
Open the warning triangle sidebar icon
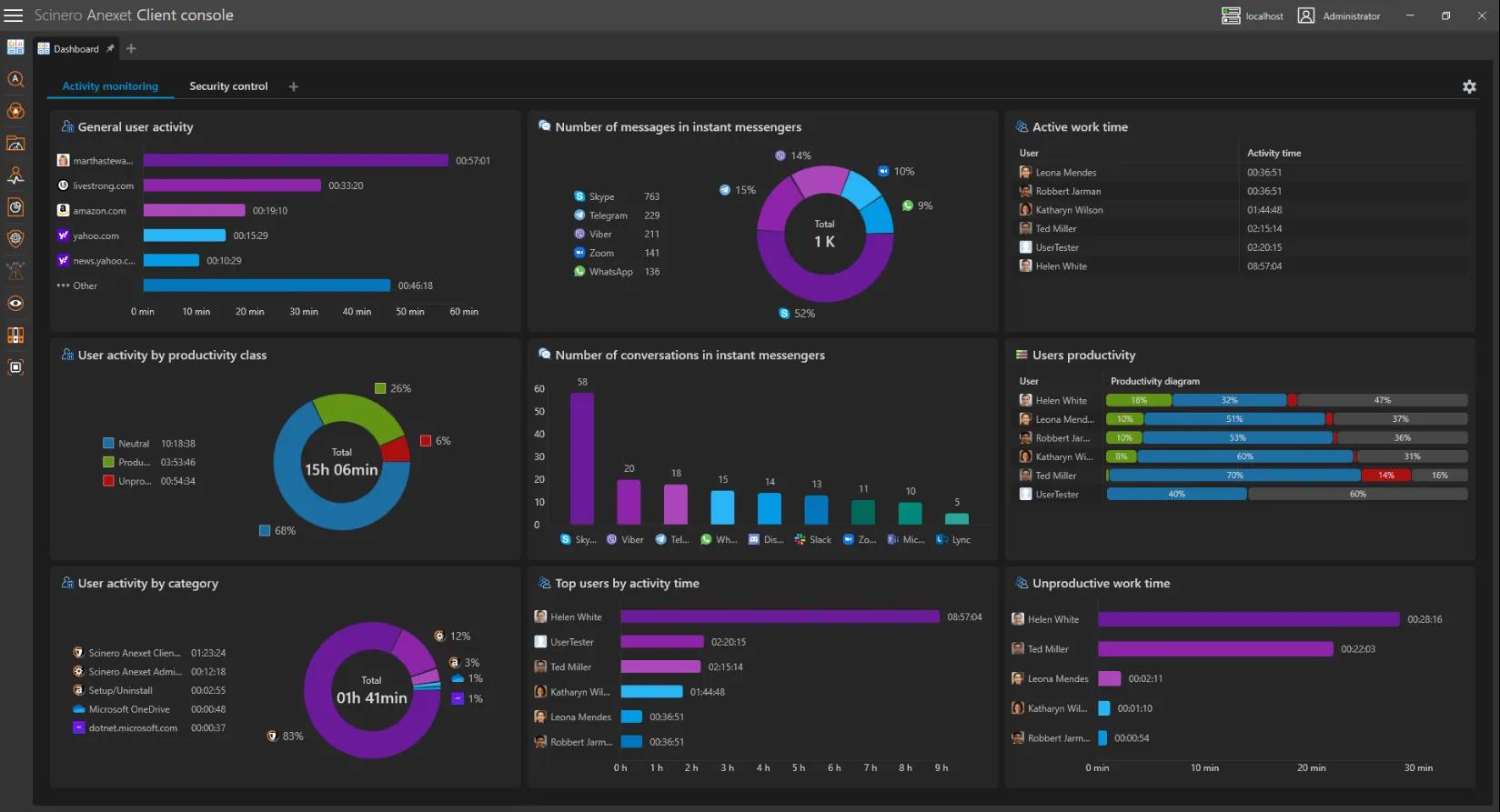click(x=15, y=271)
